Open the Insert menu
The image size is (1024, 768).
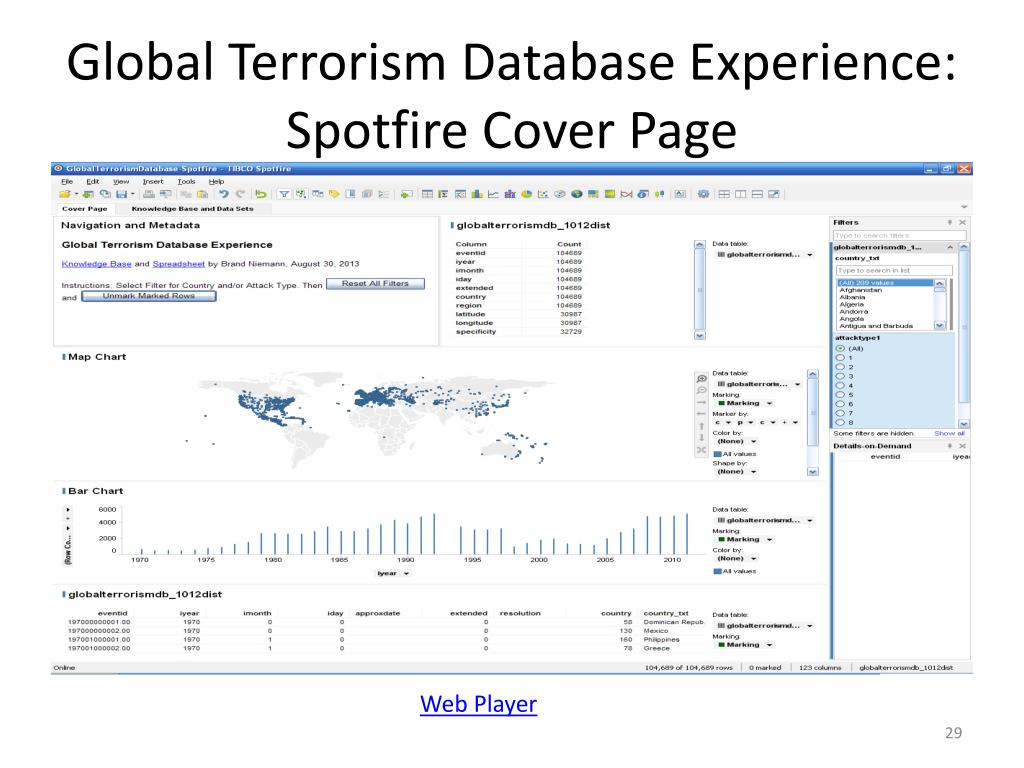[x=153, y=182]
